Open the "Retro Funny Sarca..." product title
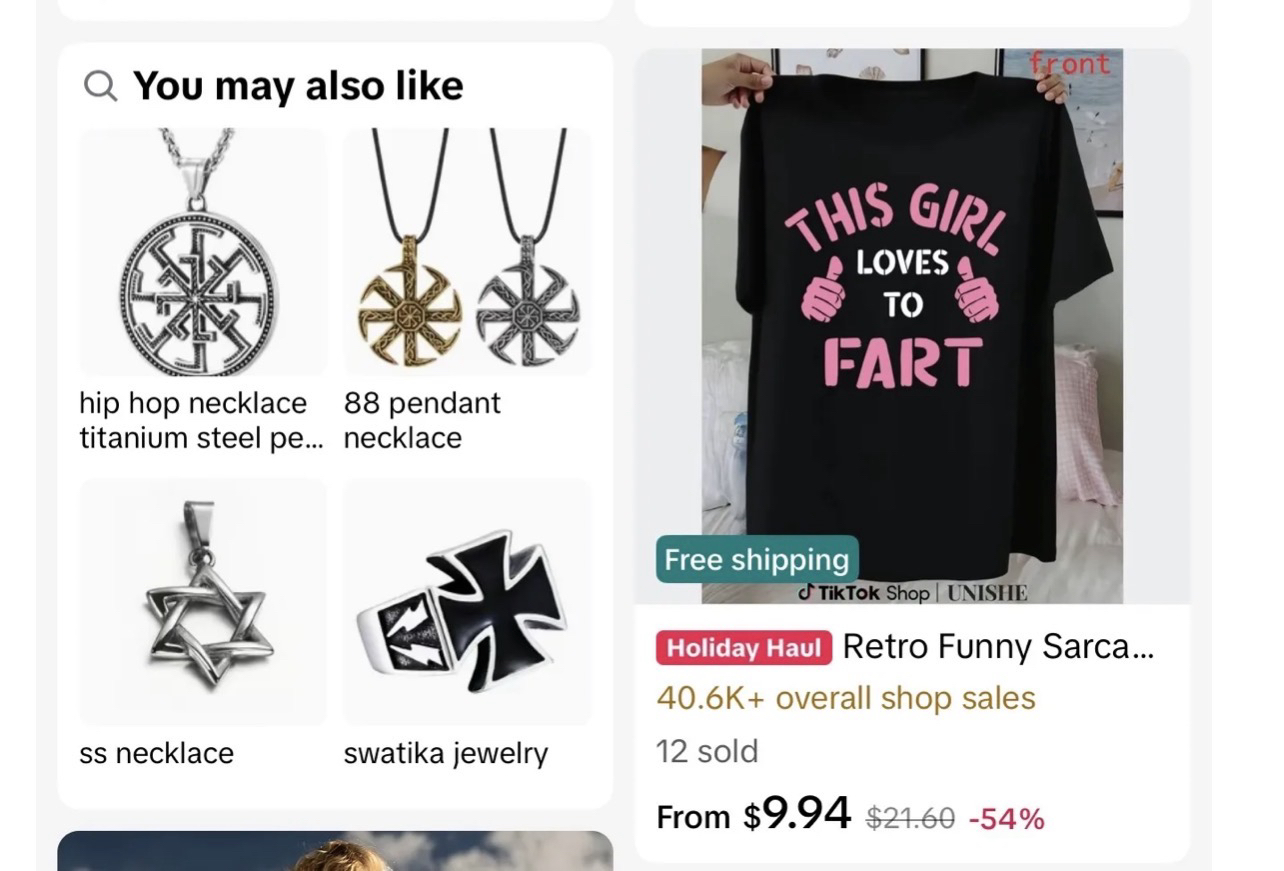 998,647
